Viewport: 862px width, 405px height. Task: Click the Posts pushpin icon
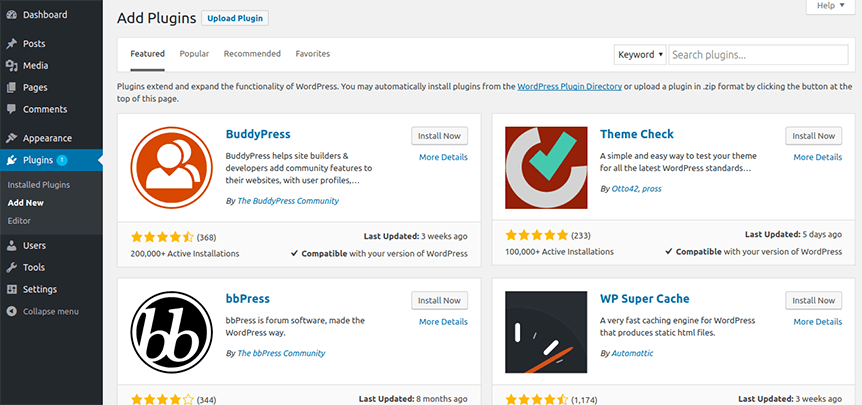pos(12,44)
